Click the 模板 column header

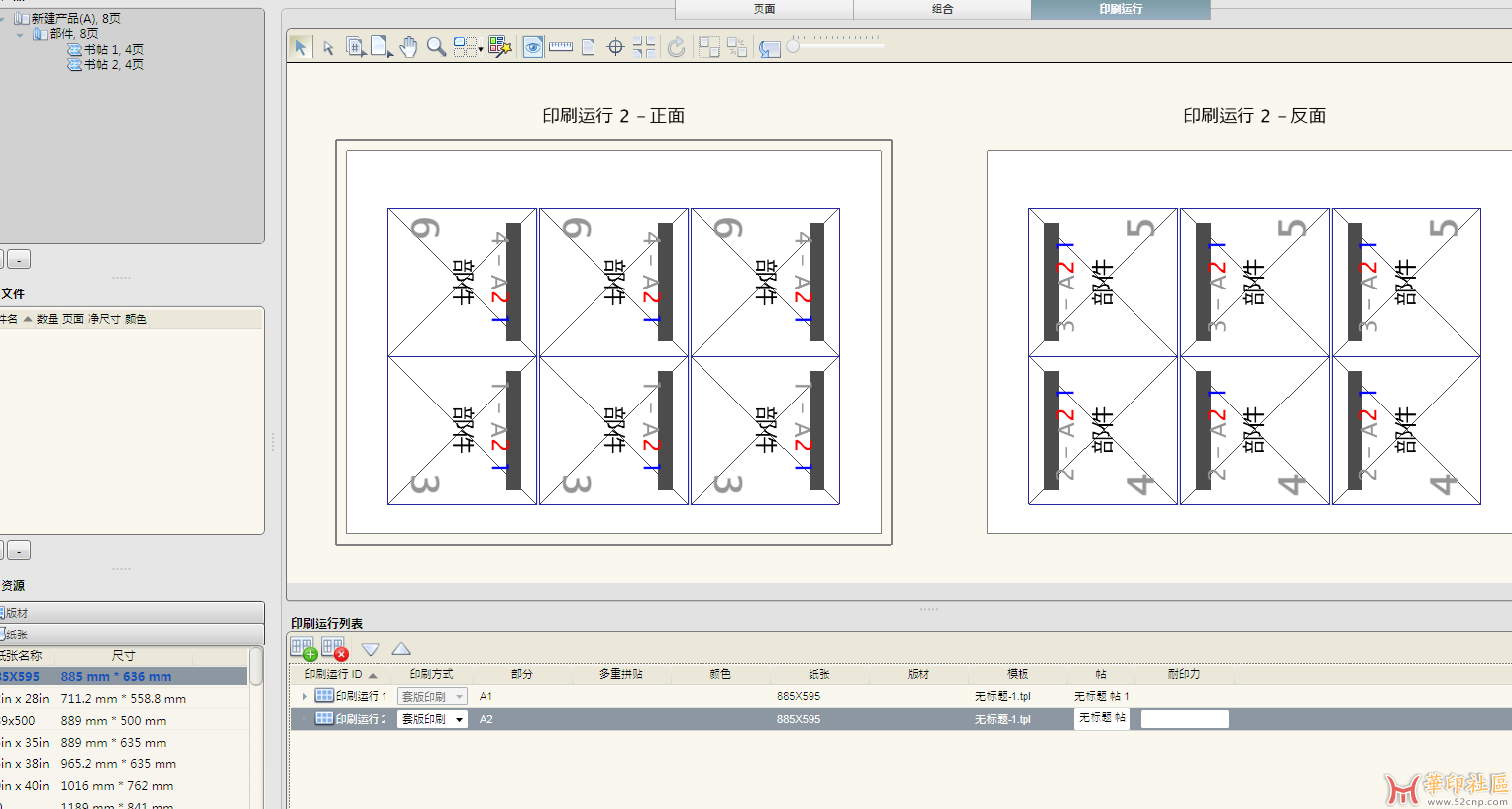click(1018, 674)
